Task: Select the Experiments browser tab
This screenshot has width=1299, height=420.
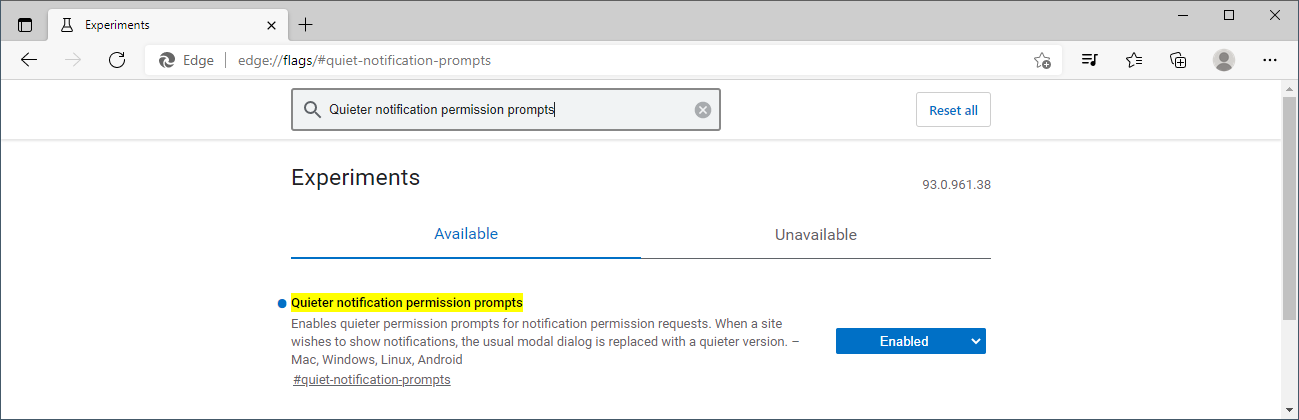Action: tap(150, 25)
